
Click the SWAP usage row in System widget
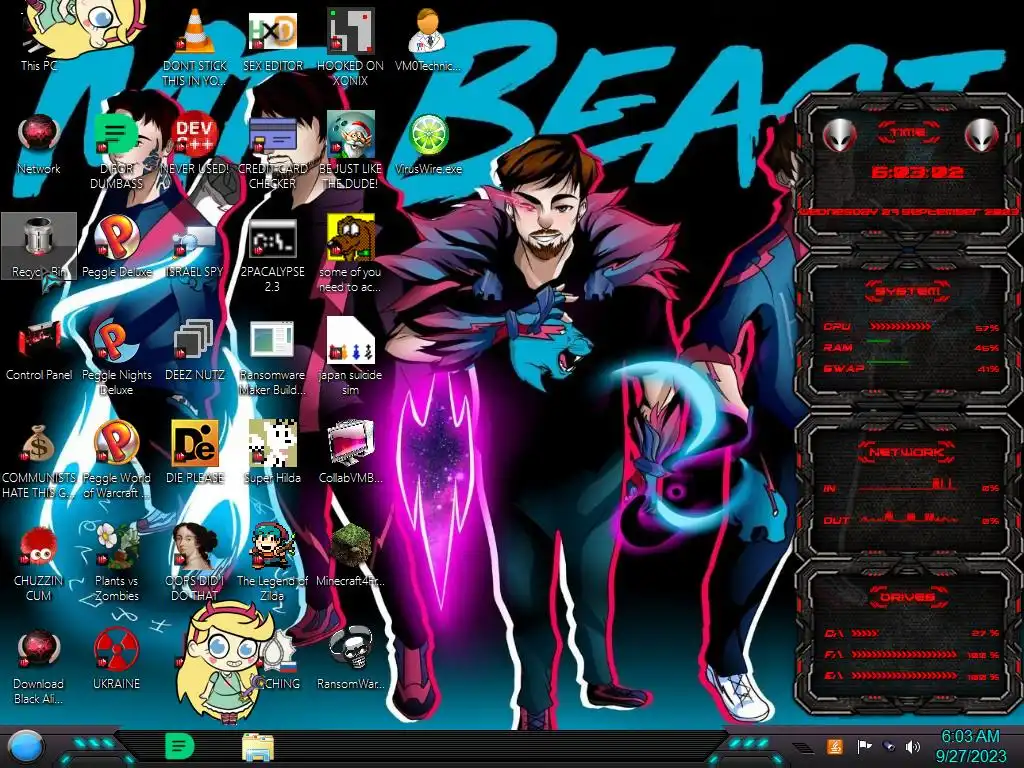coord(910,368)
